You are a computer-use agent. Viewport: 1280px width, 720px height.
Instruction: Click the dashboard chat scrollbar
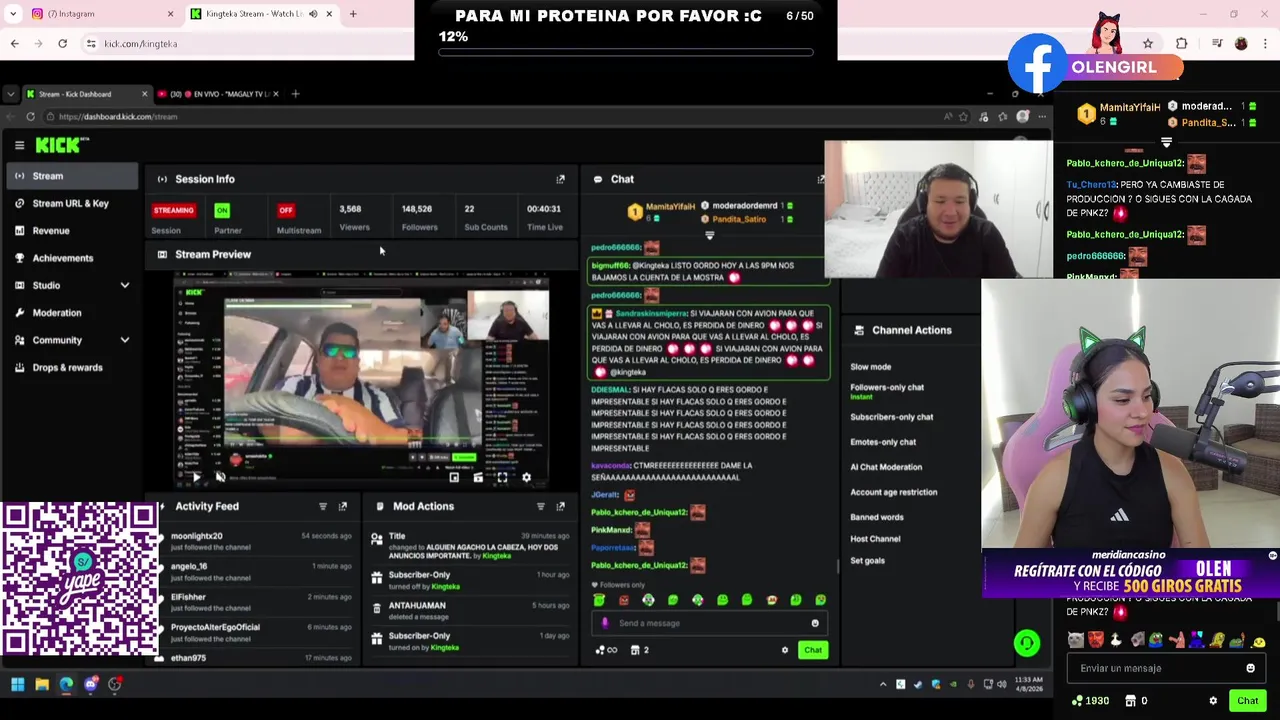837,565
